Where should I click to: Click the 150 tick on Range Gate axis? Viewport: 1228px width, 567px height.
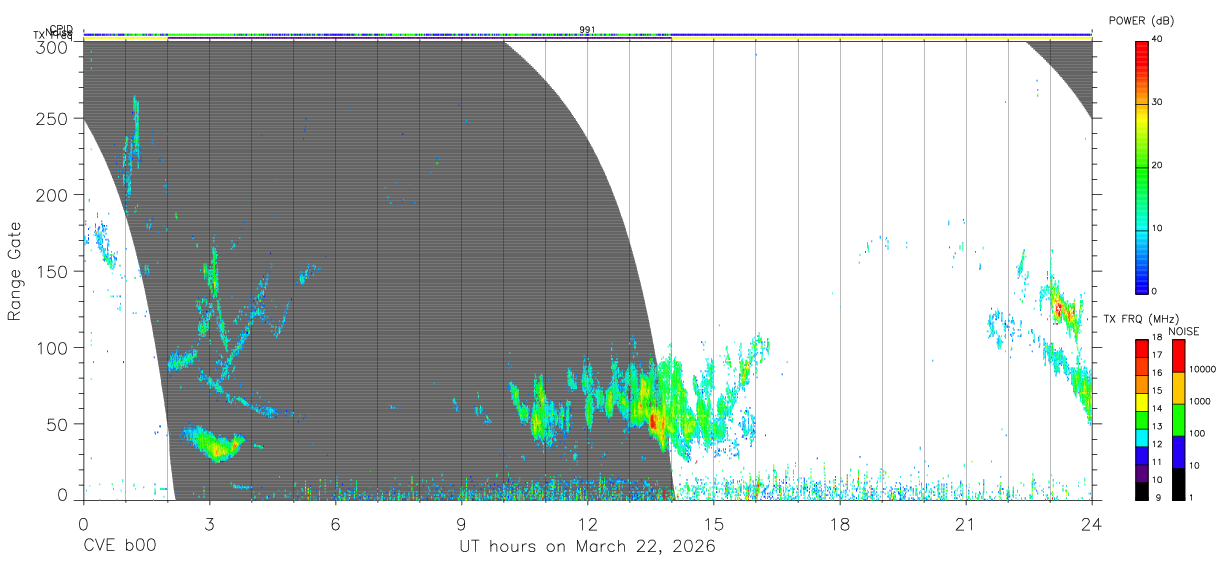point(53,271)
